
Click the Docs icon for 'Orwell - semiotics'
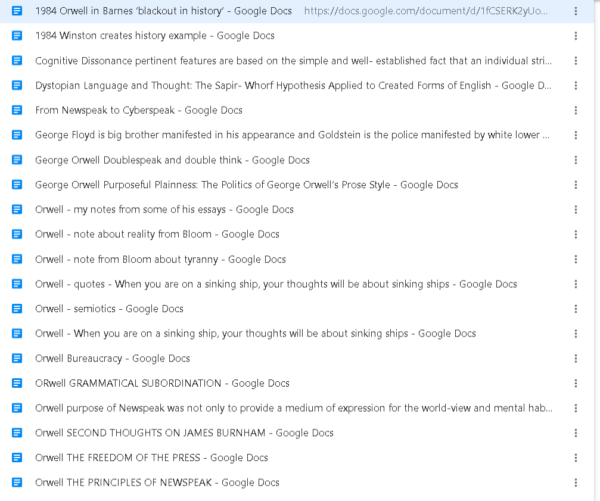tap(17, 309)
